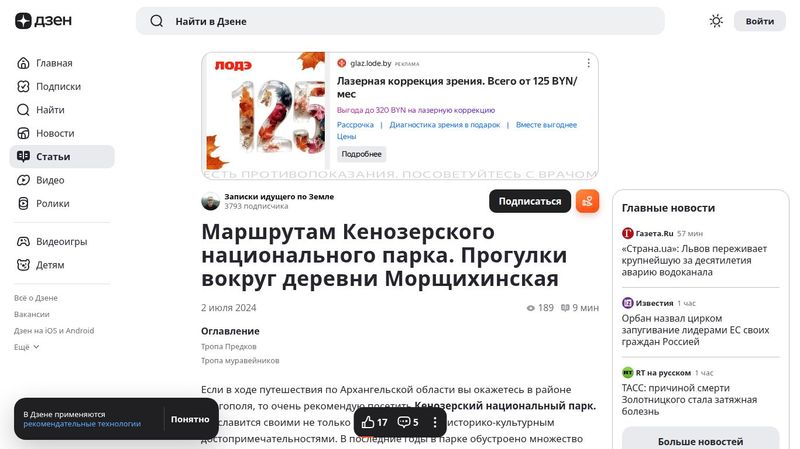Go to Видео section
The image size is (800, 449).
(x=50, y=180)
